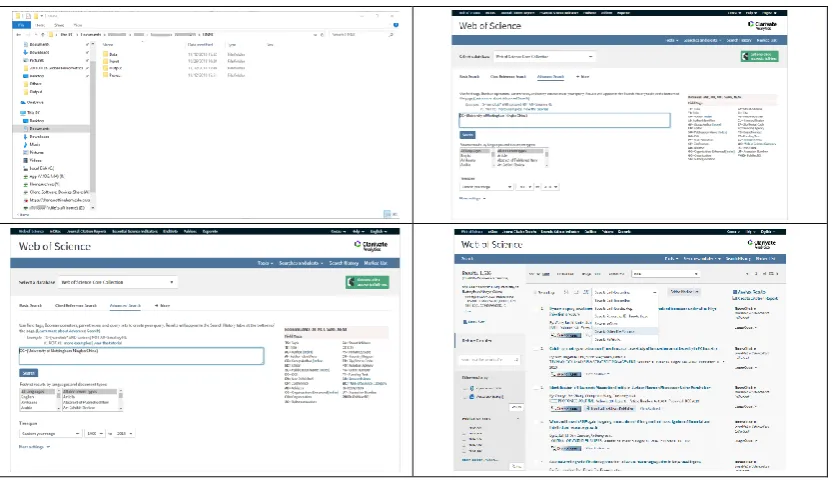Tick the checkbox for result number 2

(x=536, y=349)
